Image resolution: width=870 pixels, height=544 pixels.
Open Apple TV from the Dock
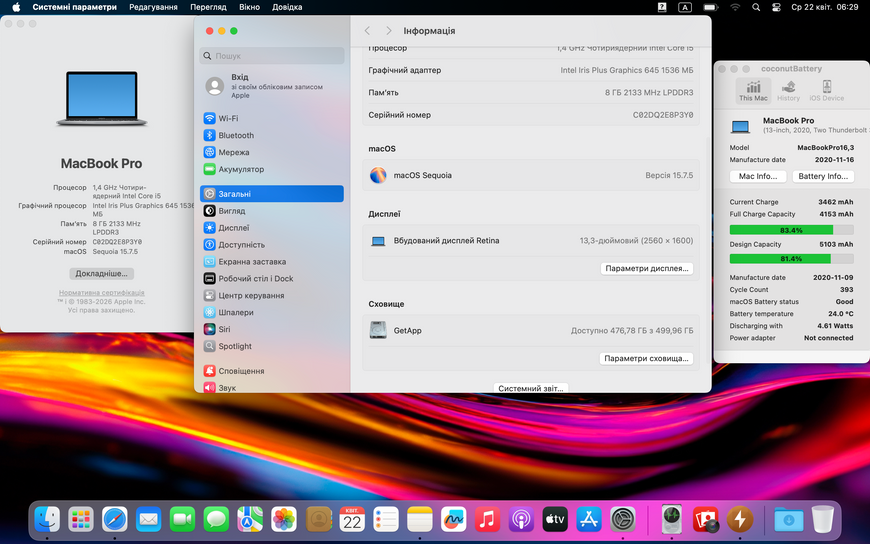click(x=555, y=520)
